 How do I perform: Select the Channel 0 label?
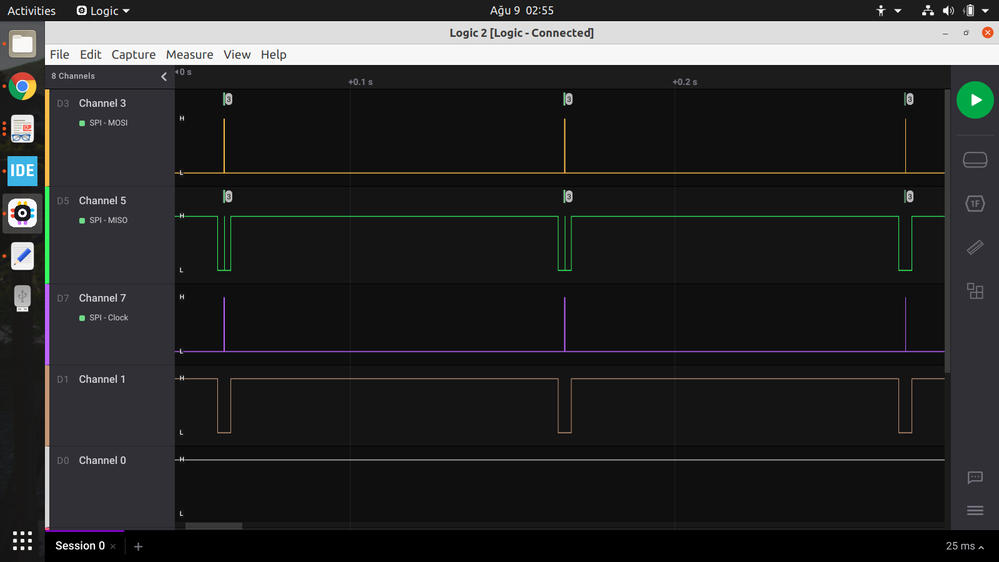tap(102, 460)
